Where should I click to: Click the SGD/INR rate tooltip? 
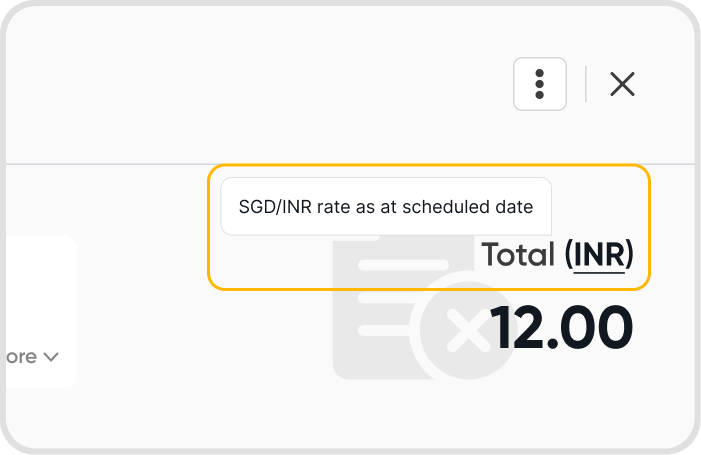tap(385, 207)
